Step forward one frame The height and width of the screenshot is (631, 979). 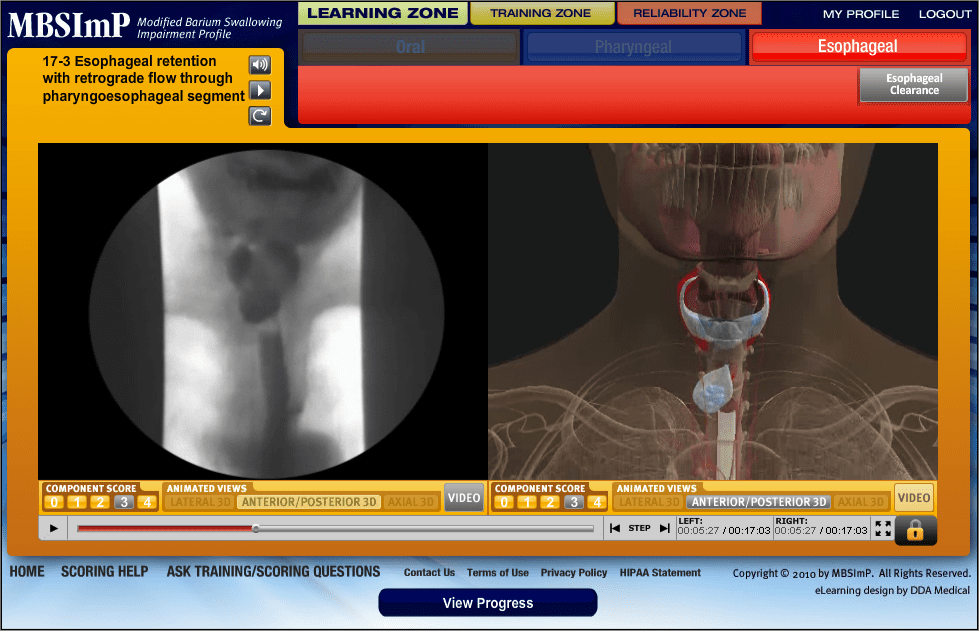point(664,528)
